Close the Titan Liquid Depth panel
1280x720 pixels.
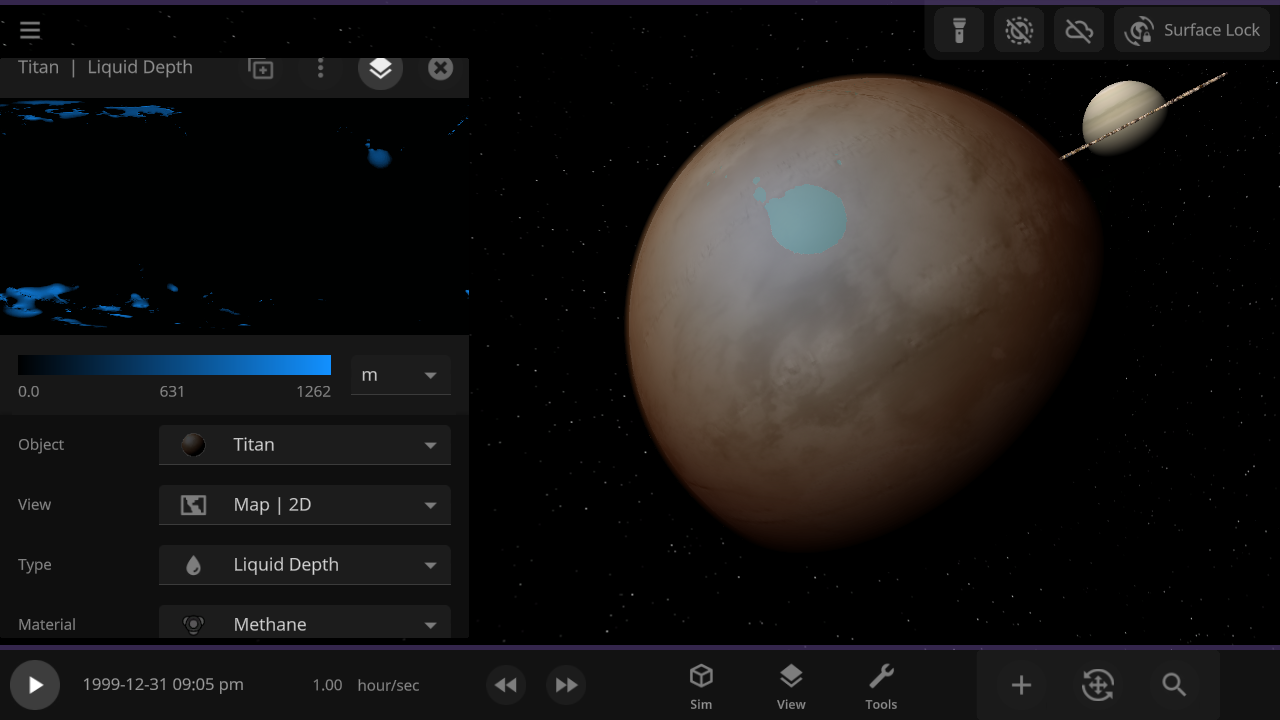coord(440,68)
